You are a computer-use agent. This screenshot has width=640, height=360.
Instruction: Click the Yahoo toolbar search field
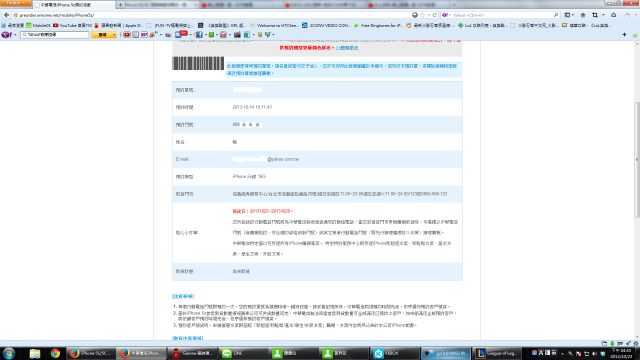55,35
